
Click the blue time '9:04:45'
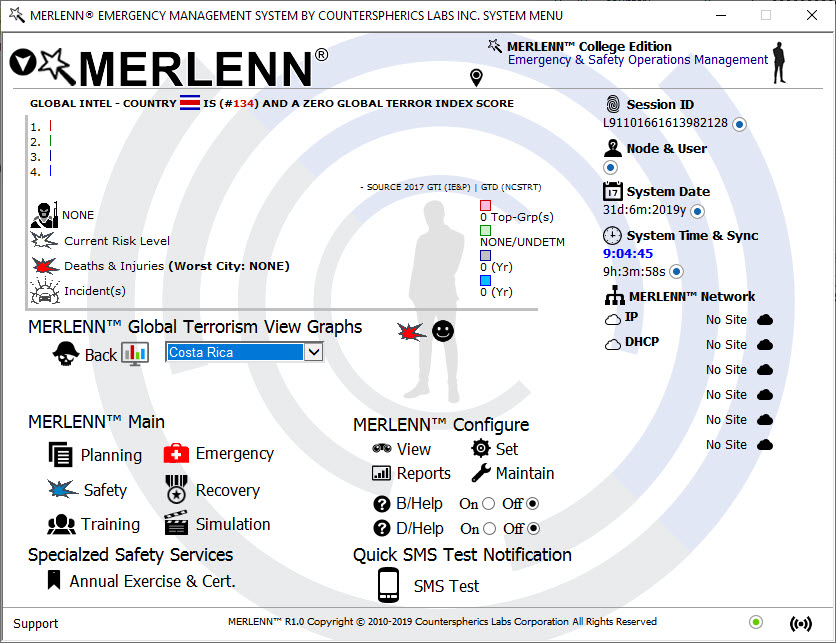pos(628,253)
